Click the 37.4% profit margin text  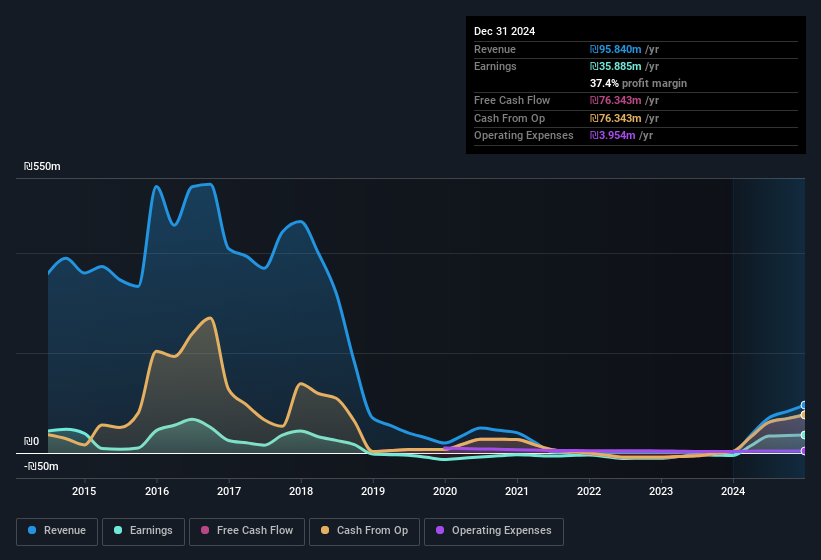(x=638, y=83)
